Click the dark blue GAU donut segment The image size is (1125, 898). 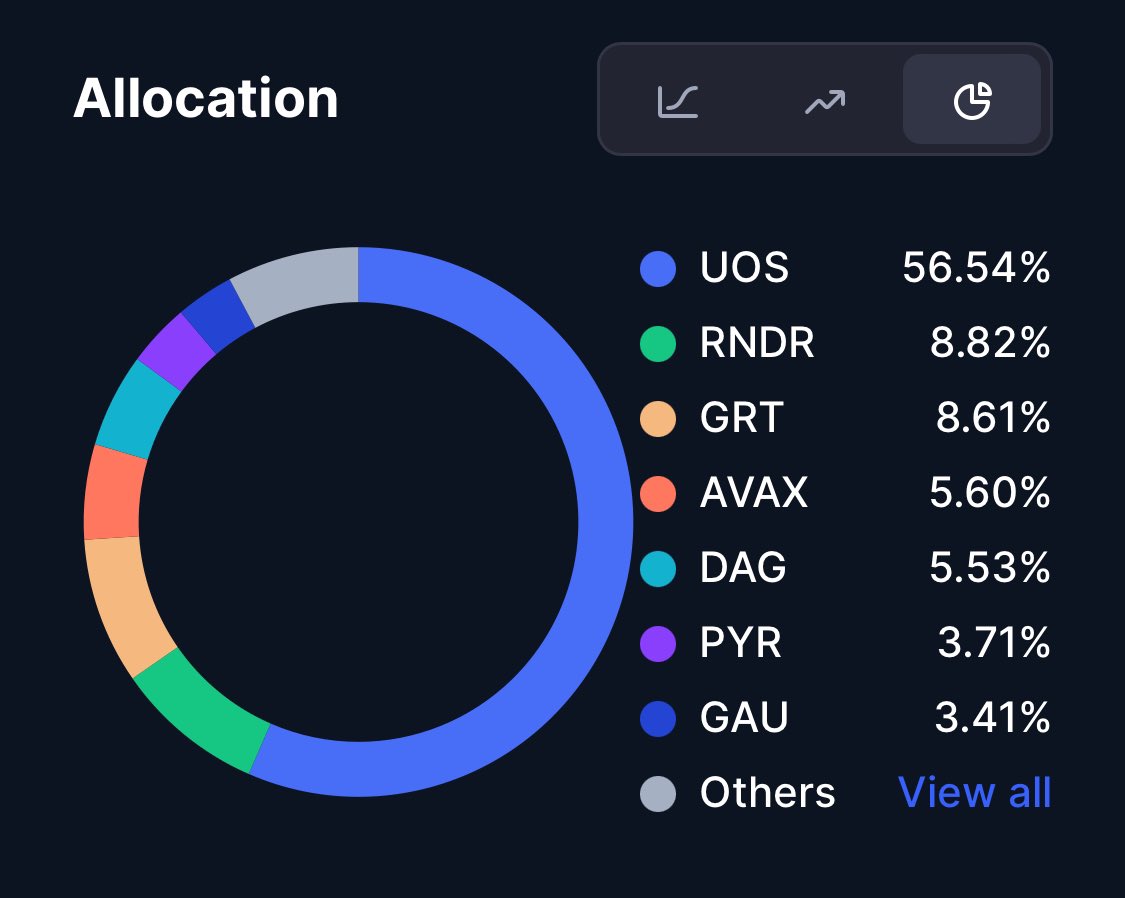[x=217, y=316]
